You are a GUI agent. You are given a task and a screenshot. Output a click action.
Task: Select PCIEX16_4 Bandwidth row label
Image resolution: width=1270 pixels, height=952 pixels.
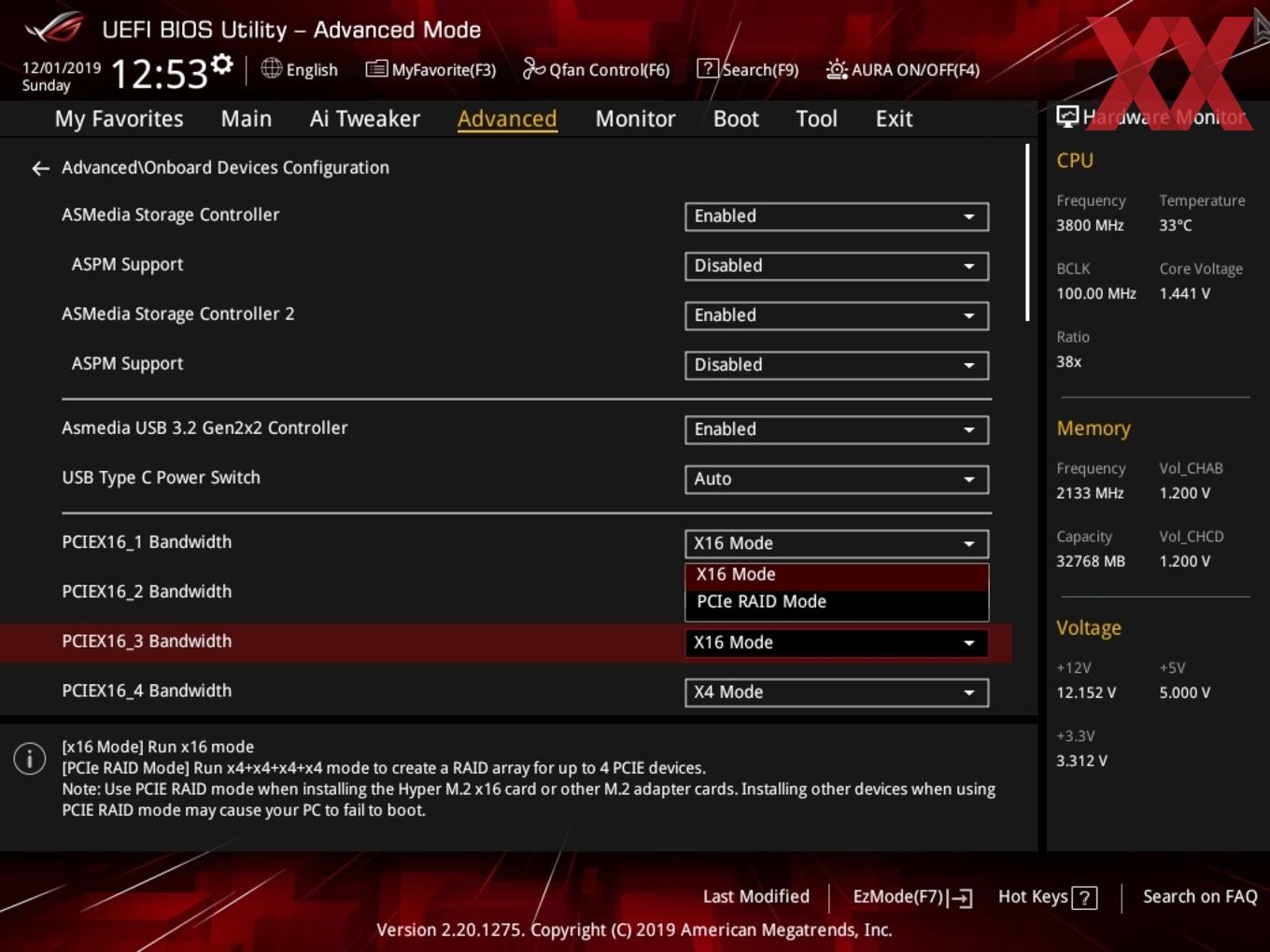[147, 691]
